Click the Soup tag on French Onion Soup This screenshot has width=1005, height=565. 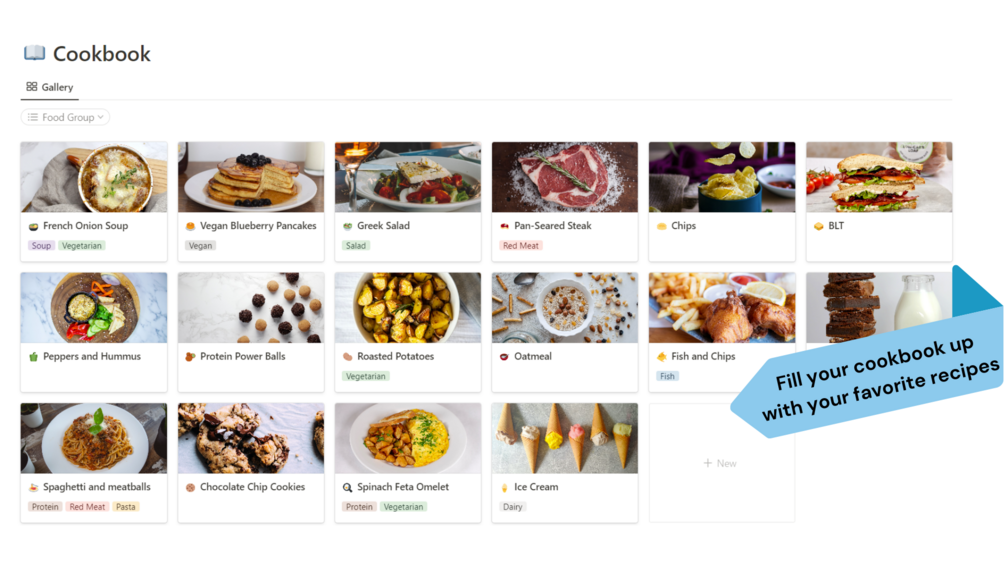[x=41, y=245]
